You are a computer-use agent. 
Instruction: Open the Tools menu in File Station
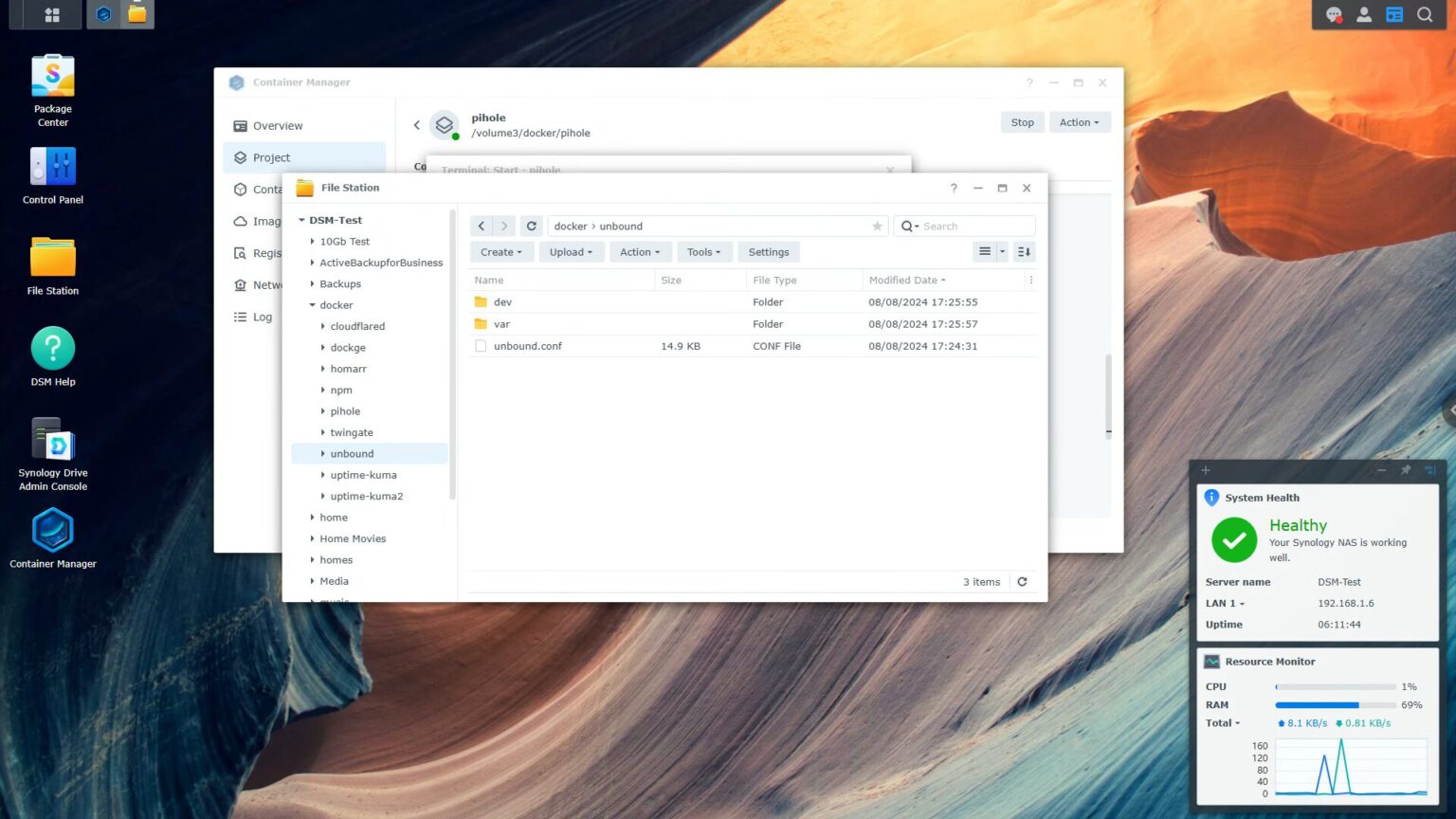(703, 251)
